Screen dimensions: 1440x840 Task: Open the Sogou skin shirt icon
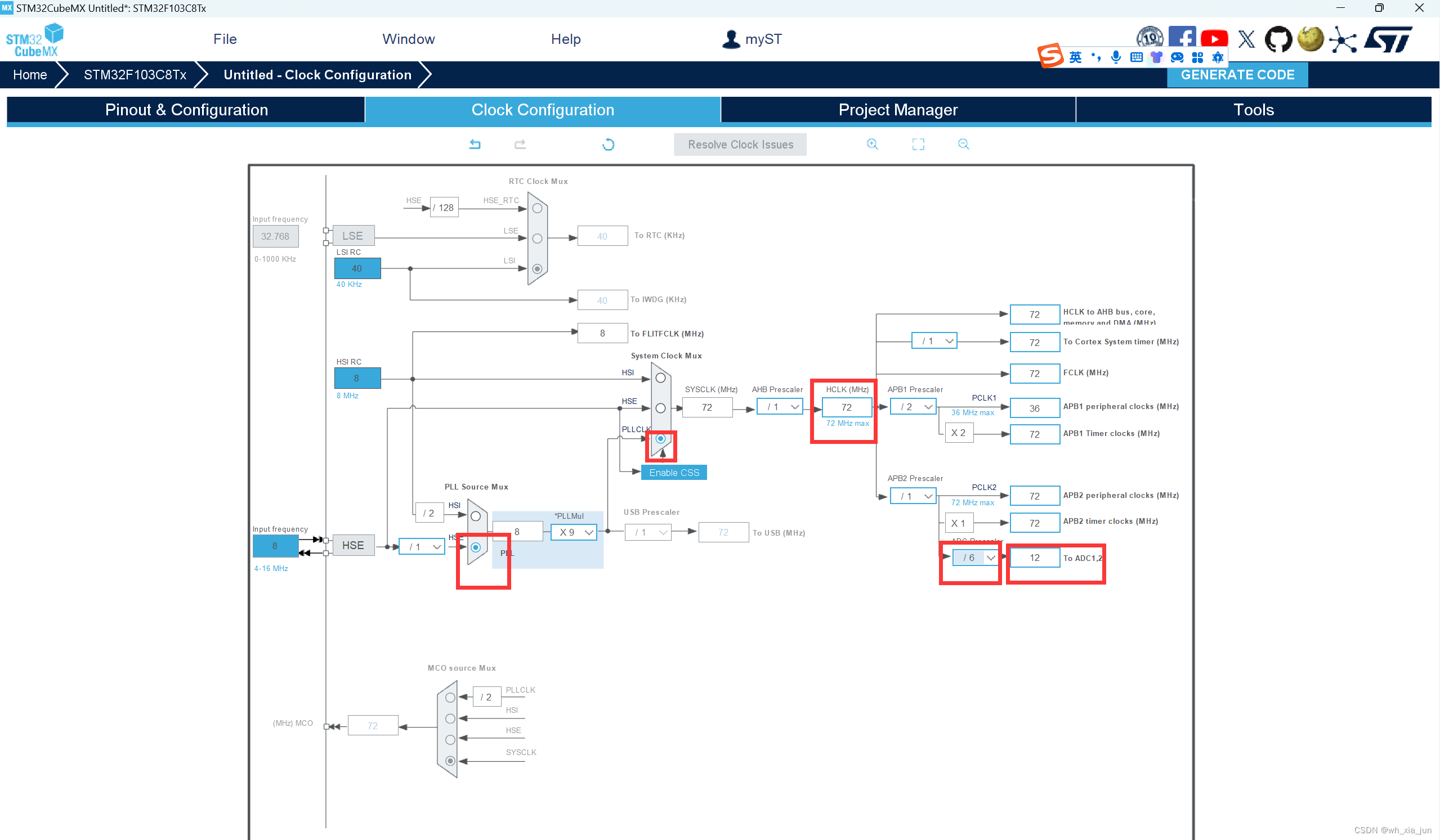coord(1157,57)
